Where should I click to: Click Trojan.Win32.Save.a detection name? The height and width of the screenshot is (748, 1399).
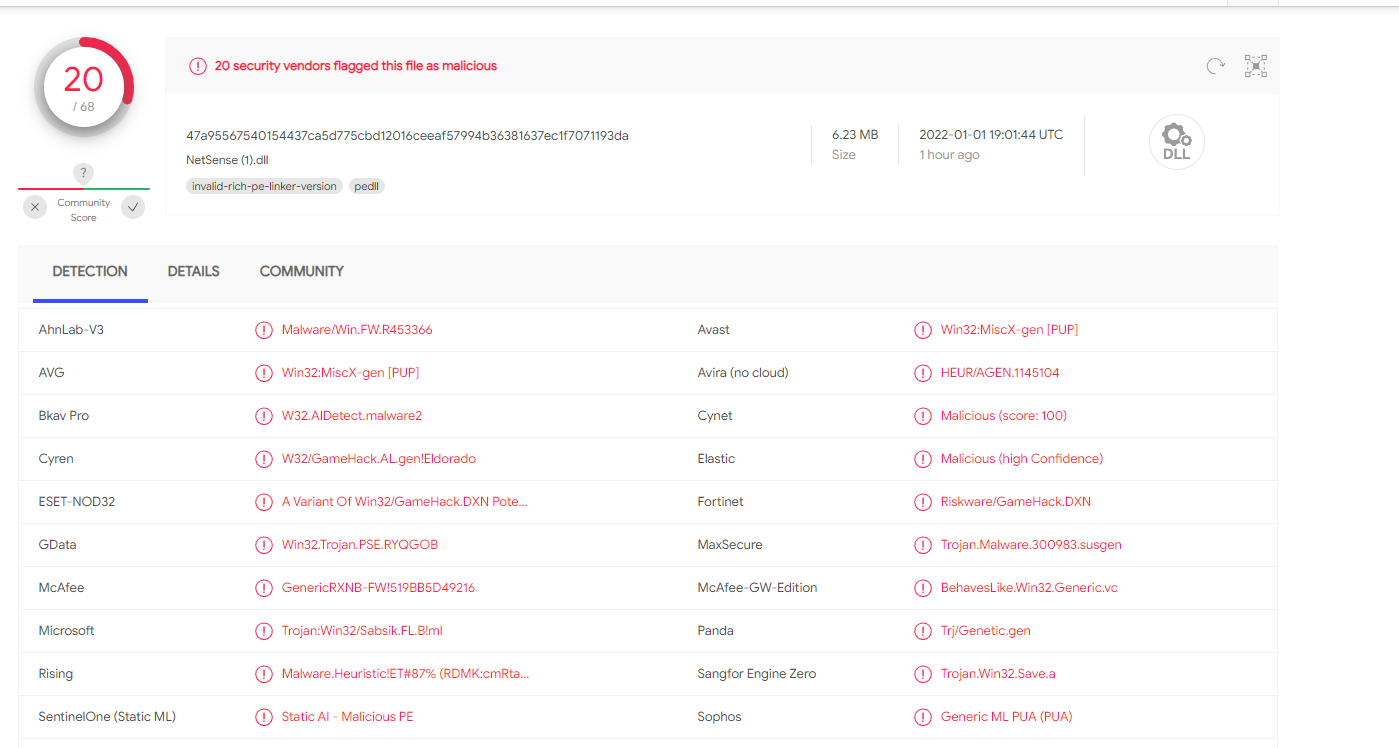click(x=998, y=674)
